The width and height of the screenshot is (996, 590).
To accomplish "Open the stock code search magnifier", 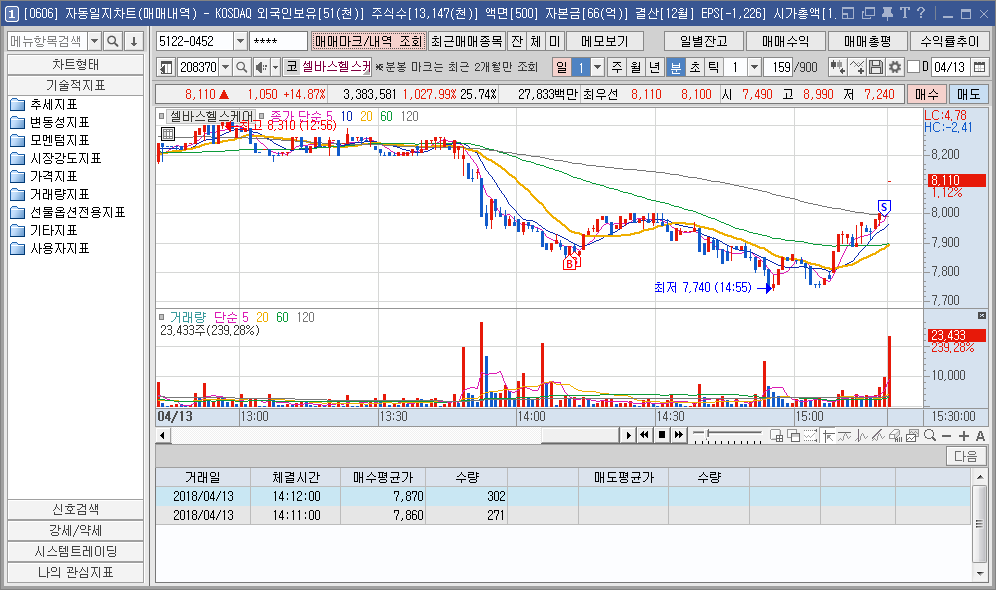I will [241, 67].
